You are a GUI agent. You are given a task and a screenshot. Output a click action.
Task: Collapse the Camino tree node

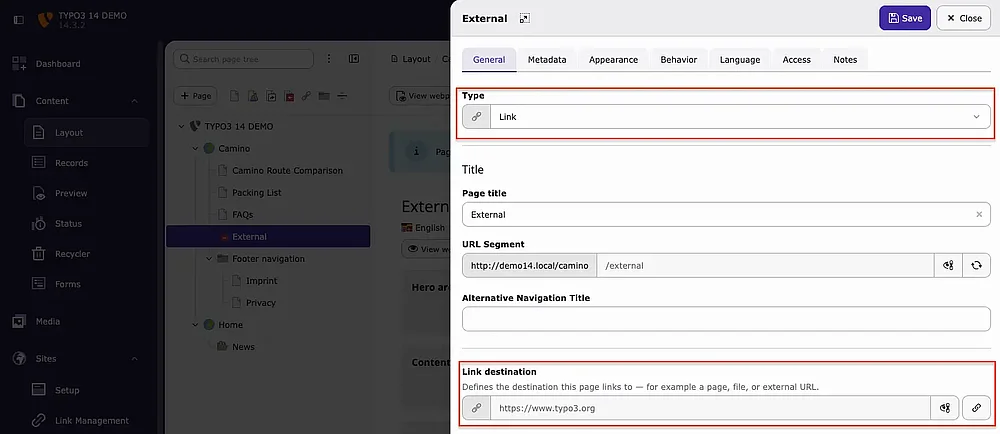click(x=195, y=148)
